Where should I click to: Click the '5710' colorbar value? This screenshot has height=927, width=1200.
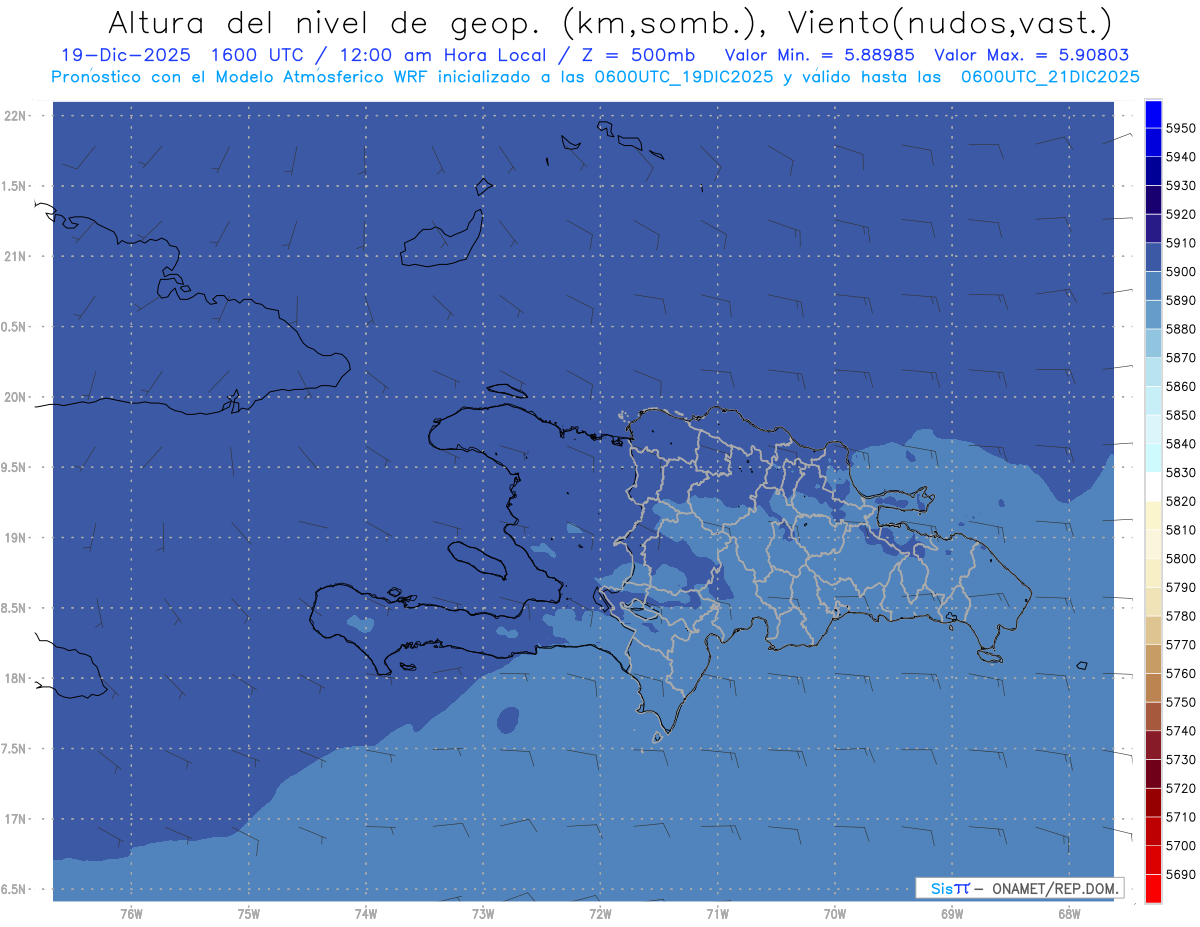pyautogui.click(x=1180, y=817)
